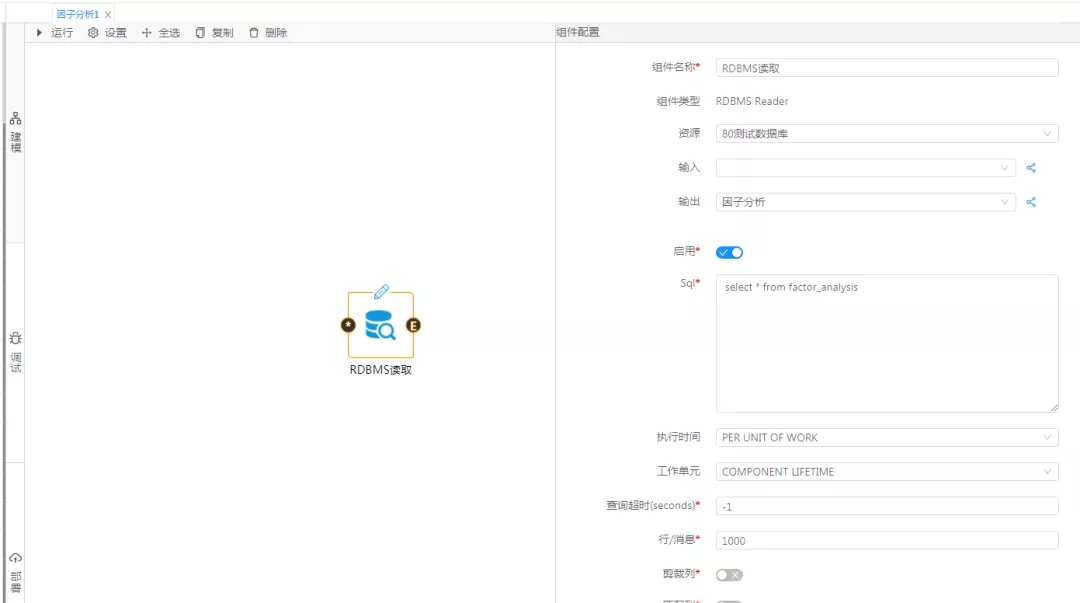Switch to the 因子分析1 tab
The height and width of the screenshot is (603, 1080).
click(x=77, y=14)
